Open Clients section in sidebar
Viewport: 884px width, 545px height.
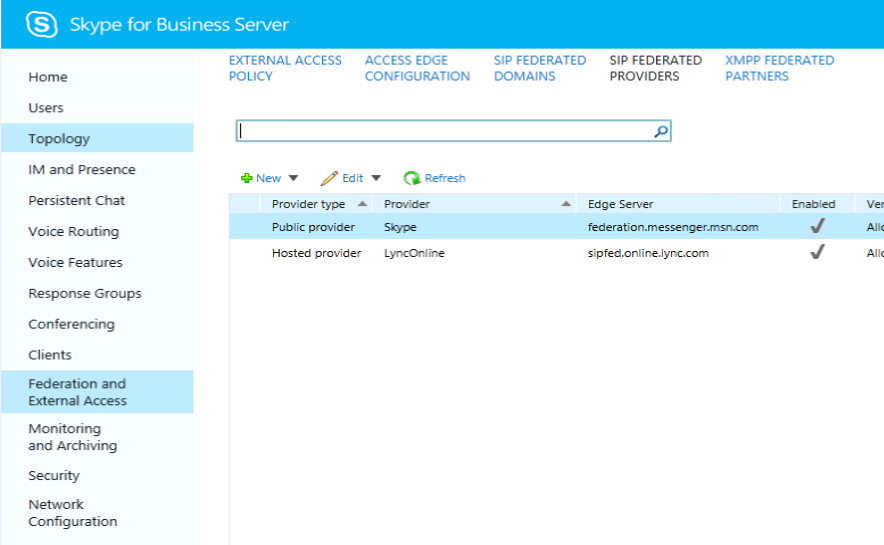point(50,355)
